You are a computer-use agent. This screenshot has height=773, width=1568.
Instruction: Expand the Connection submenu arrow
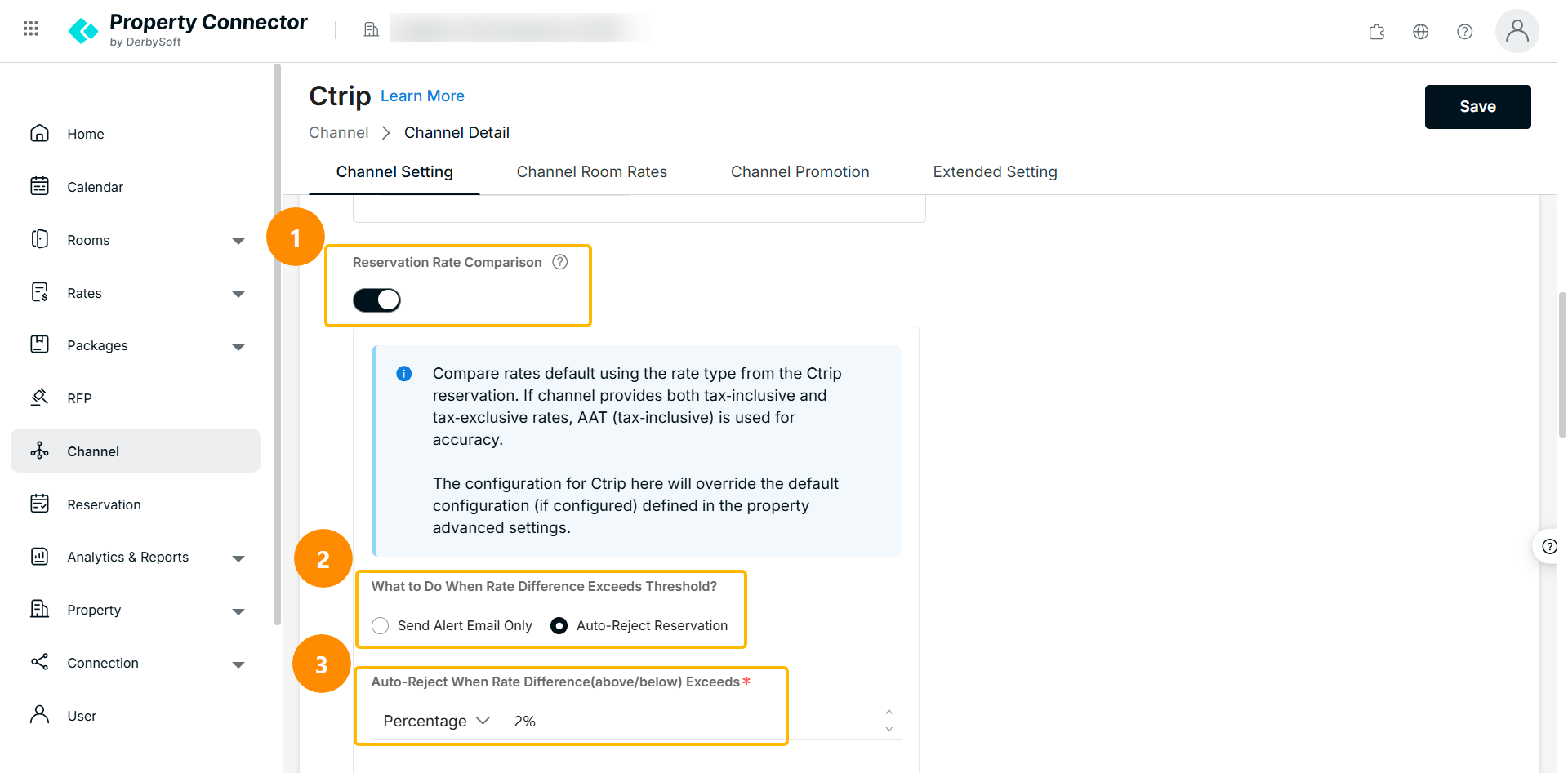(x=238, y=664)
